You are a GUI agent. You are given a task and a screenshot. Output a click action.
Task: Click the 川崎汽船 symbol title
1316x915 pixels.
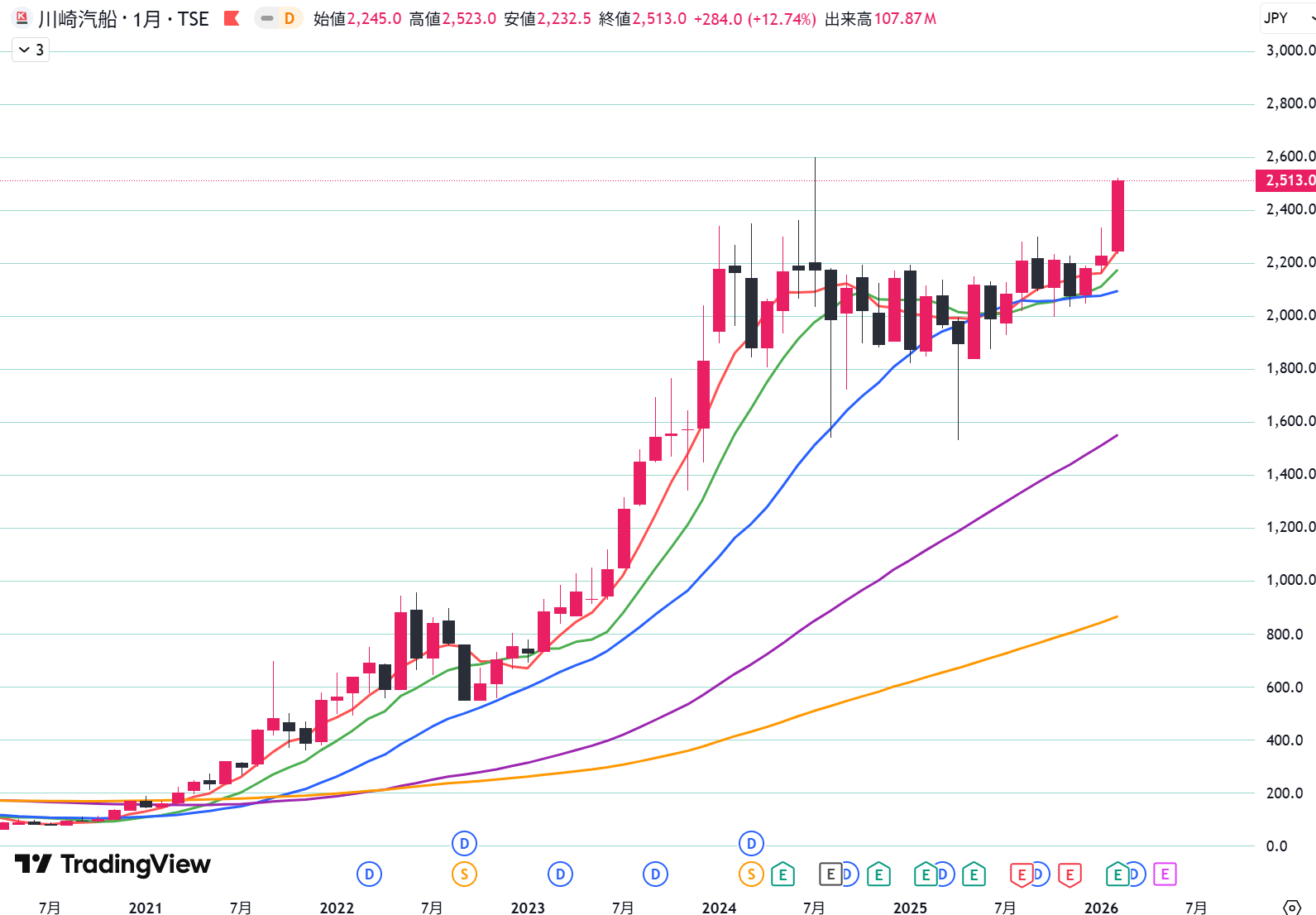click(x=78, y=18)
